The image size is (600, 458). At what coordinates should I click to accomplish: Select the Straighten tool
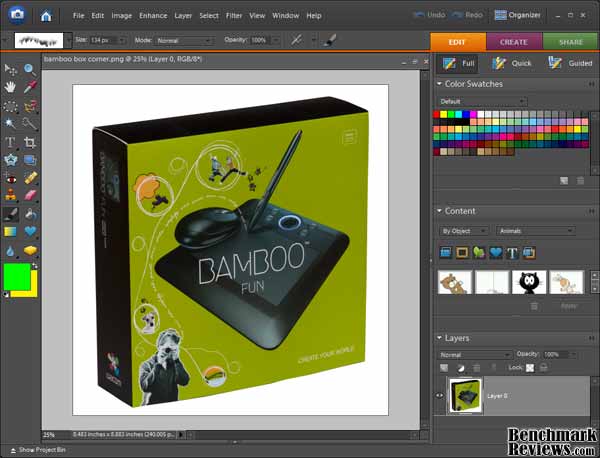coord(30,160)
